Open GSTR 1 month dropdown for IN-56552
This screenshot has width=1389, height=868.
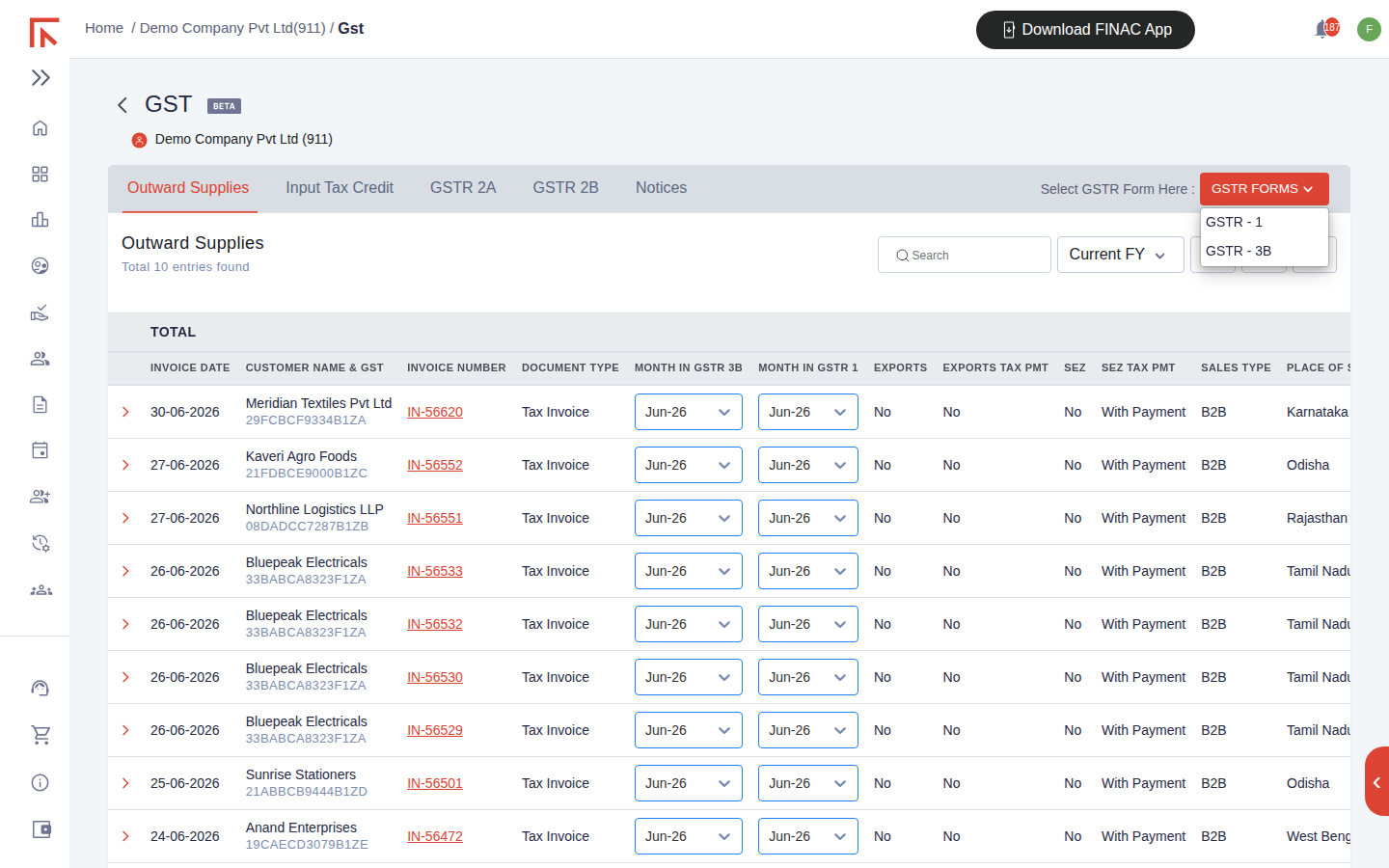pos(807,465)
